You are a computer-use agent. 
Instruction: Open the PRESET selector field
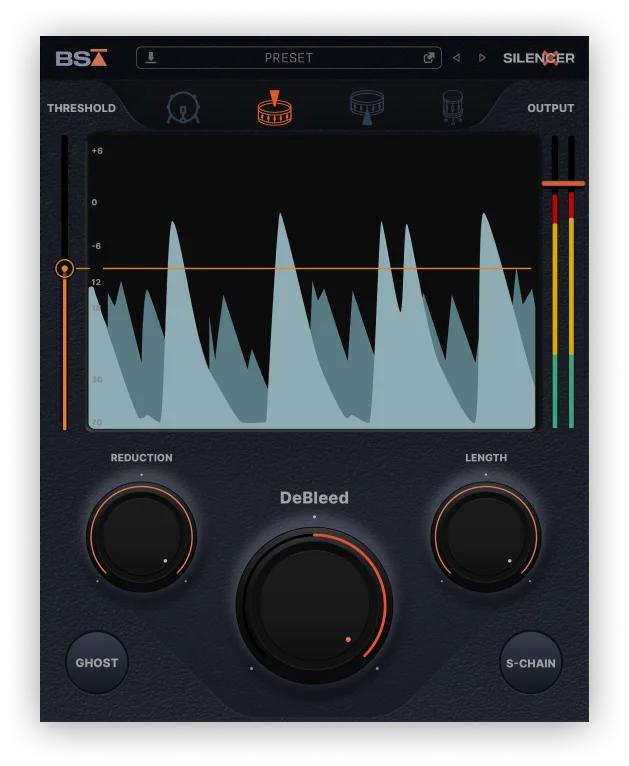click(x=289, y=58)
